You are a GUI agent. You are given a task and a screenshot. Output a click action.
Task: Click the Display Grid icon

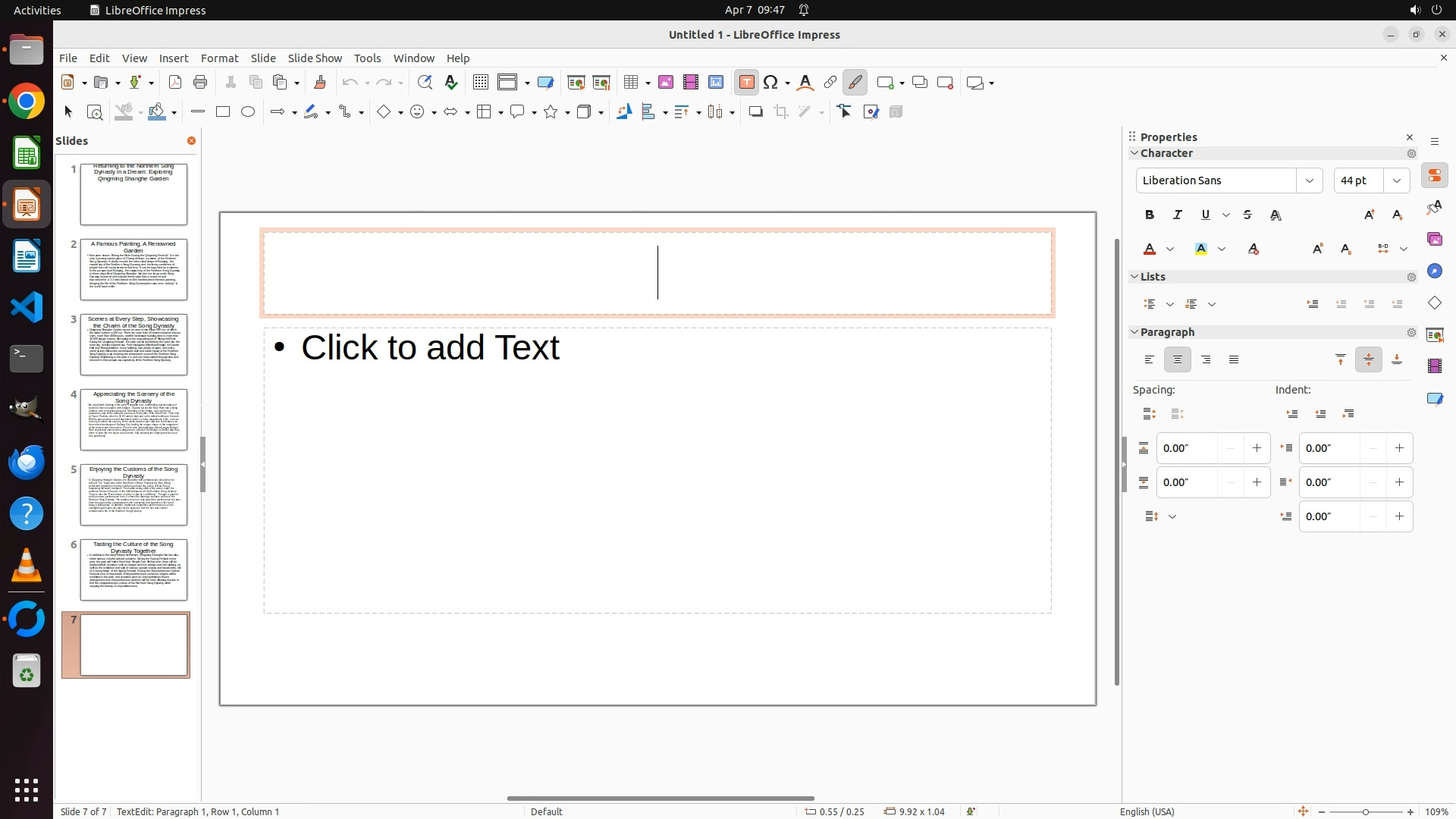[480, 82]
